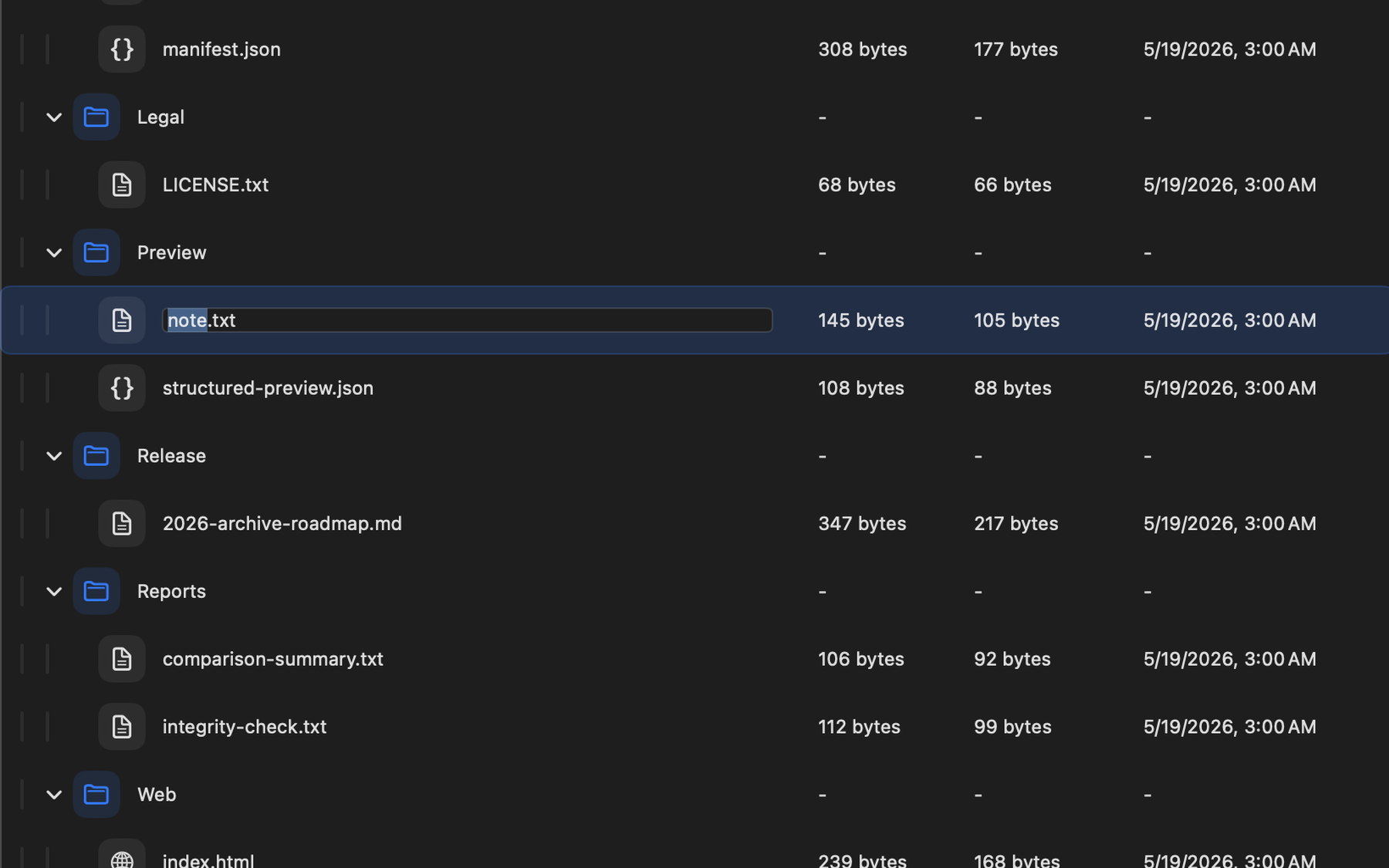Click the Release folder icon
Viewport: 1389px width, 868px height.
pos(96,456)
